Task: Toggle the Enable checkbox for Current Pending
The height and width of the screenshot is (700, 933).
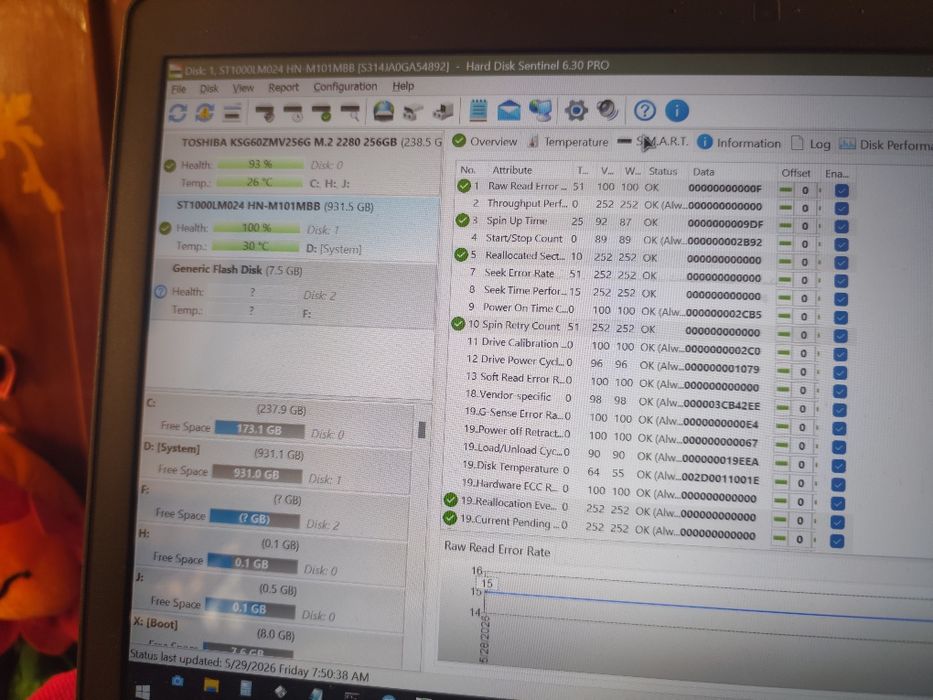Action: click(x=837, y=541)
